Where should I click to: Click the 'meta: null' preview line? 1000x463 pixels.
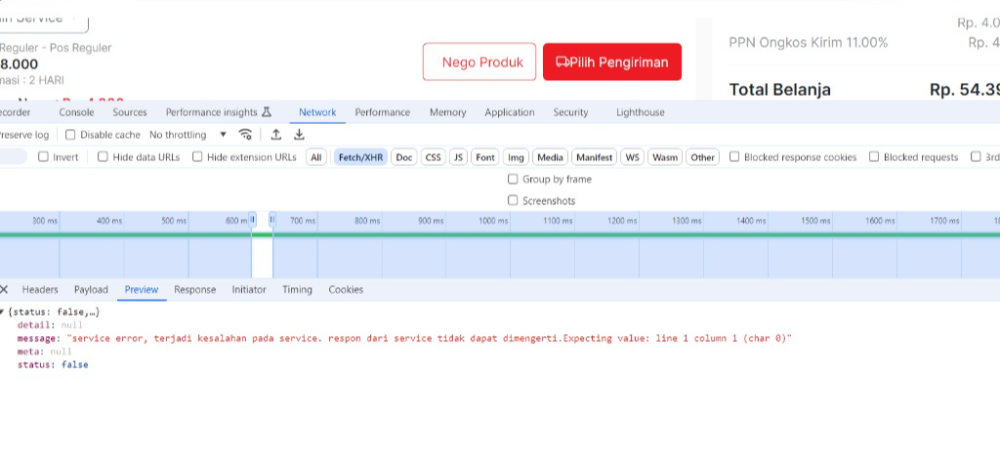pyautogui.click(x=45, y=351)
